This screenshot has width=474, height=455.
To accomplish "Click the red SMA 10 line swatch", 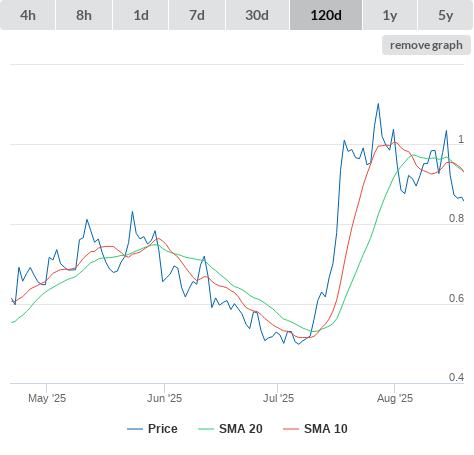I will (x=291, y=429).
